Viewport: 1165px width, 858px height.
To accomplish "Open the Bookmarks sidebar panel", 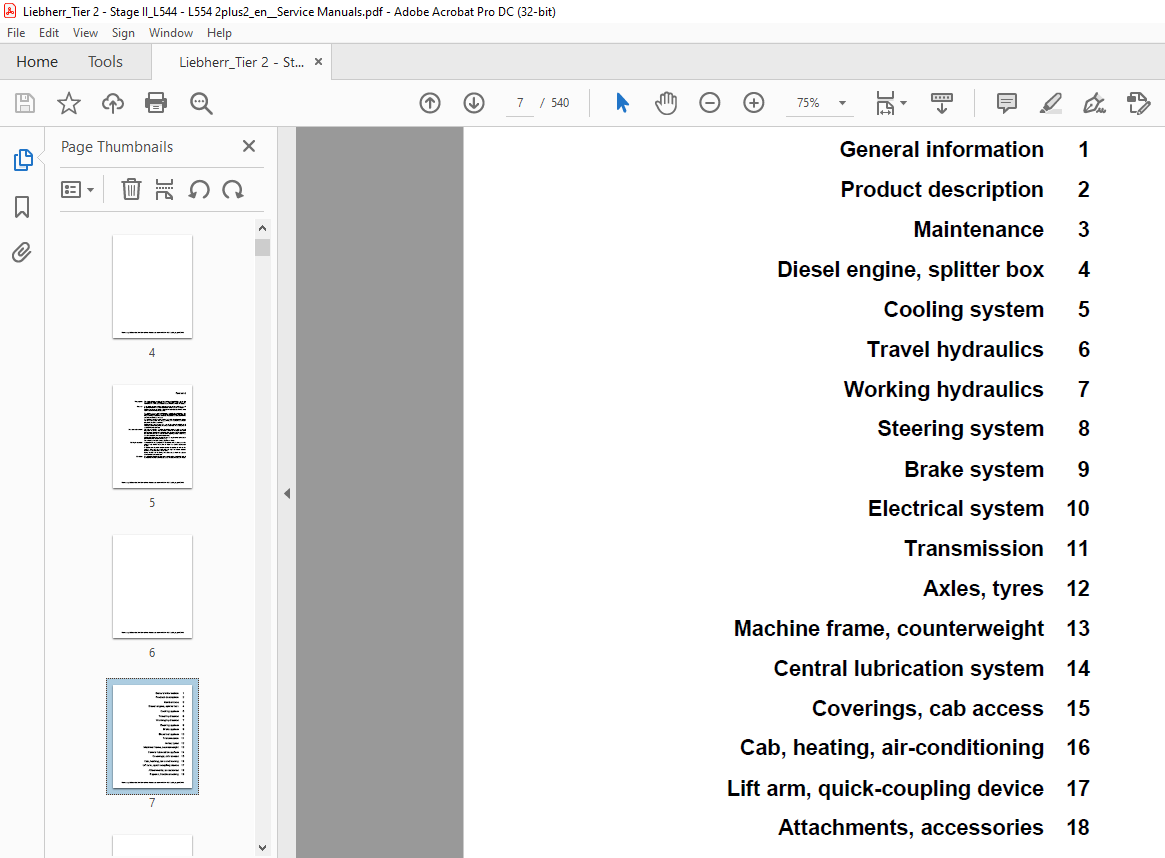I will [x=22, y=207].
